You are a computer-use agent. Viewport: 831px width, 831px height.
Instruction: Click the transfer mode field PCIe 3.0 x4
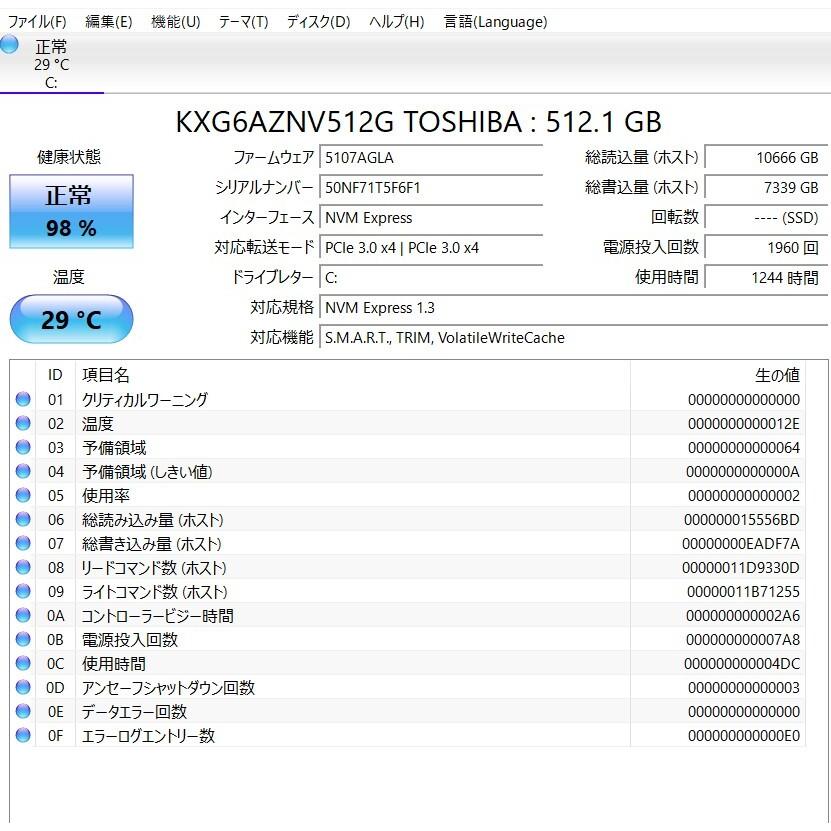pos(431,247)
